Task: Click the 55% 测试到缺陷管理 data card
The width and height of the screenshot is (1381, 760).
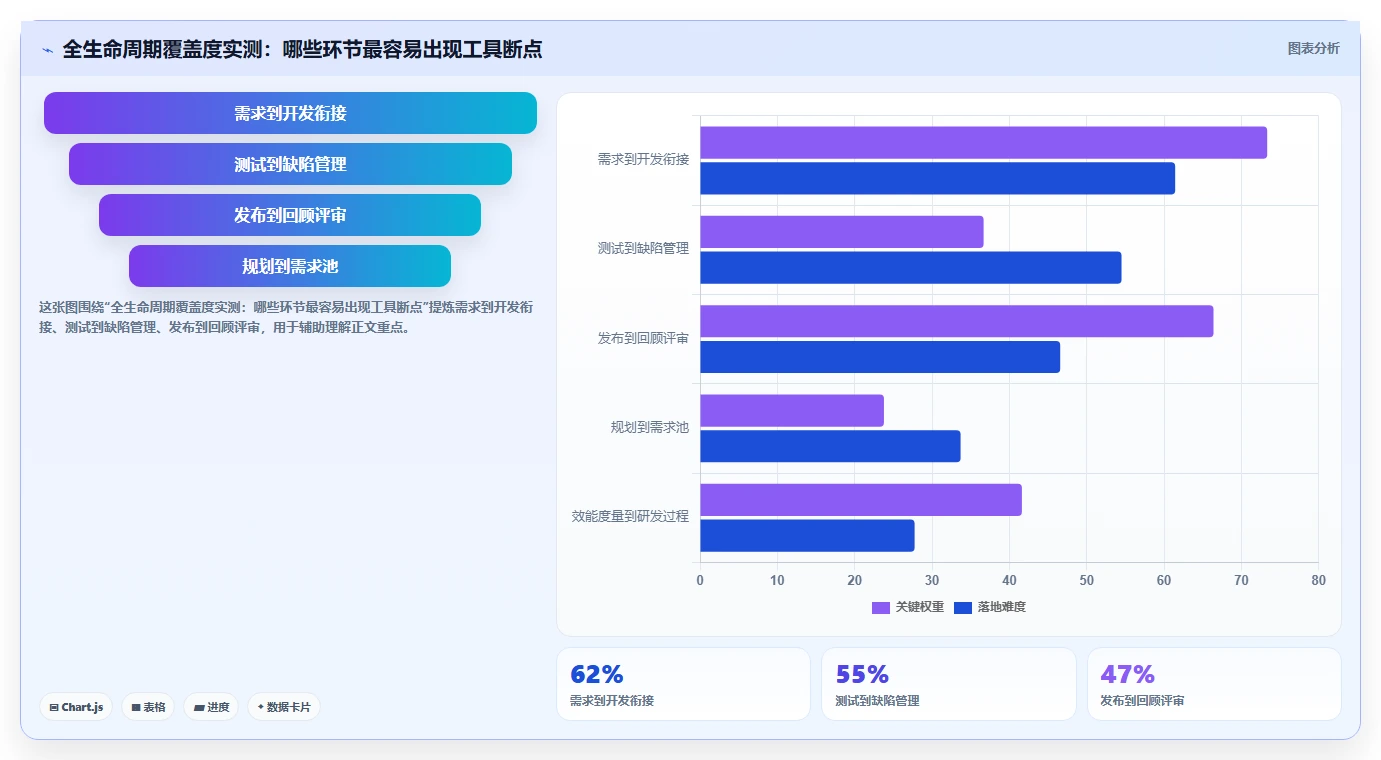Action: [x=949, y=684]
